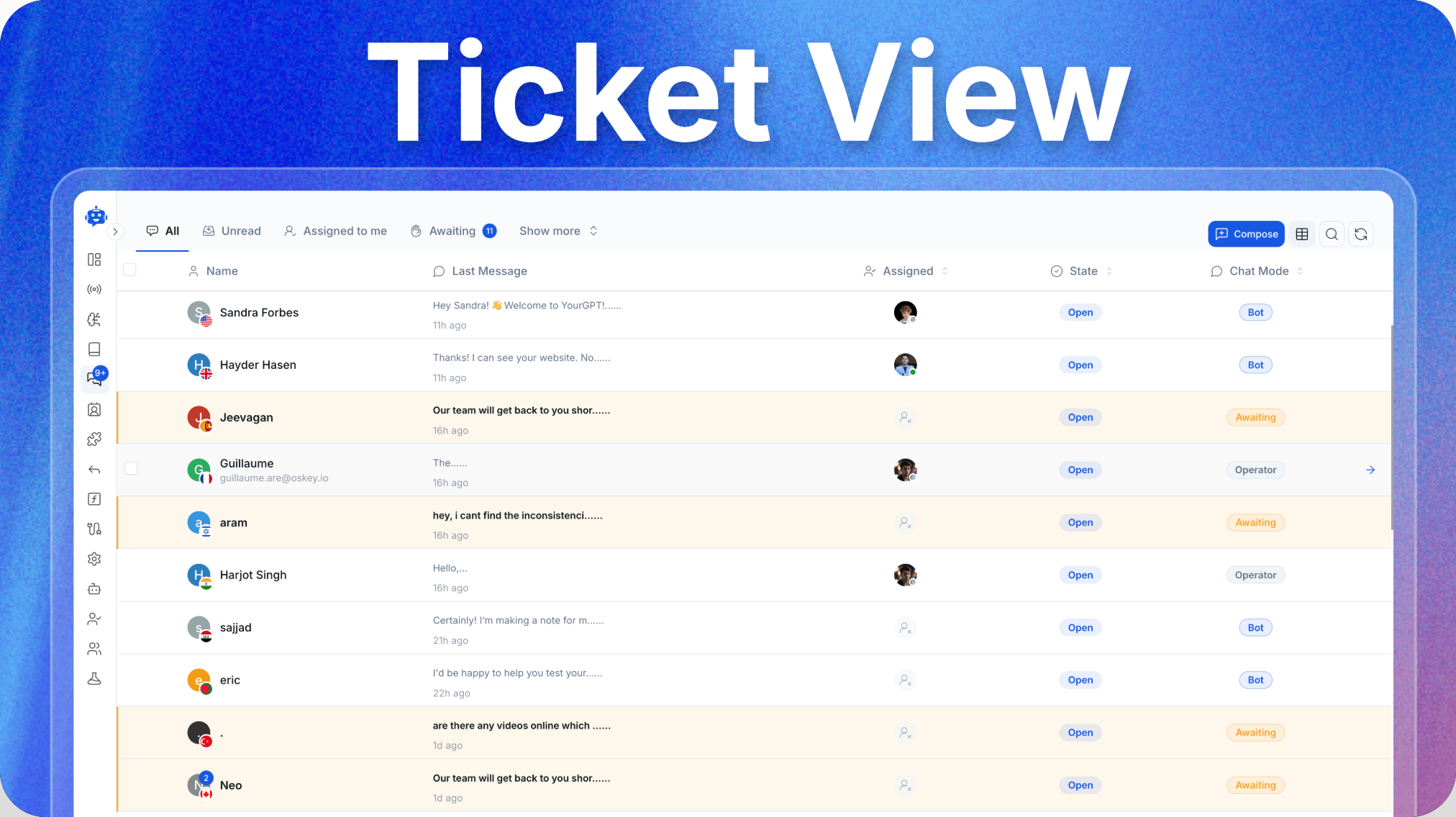Switch to the Unread tab

pyautogui.click(x=232, y=231)
